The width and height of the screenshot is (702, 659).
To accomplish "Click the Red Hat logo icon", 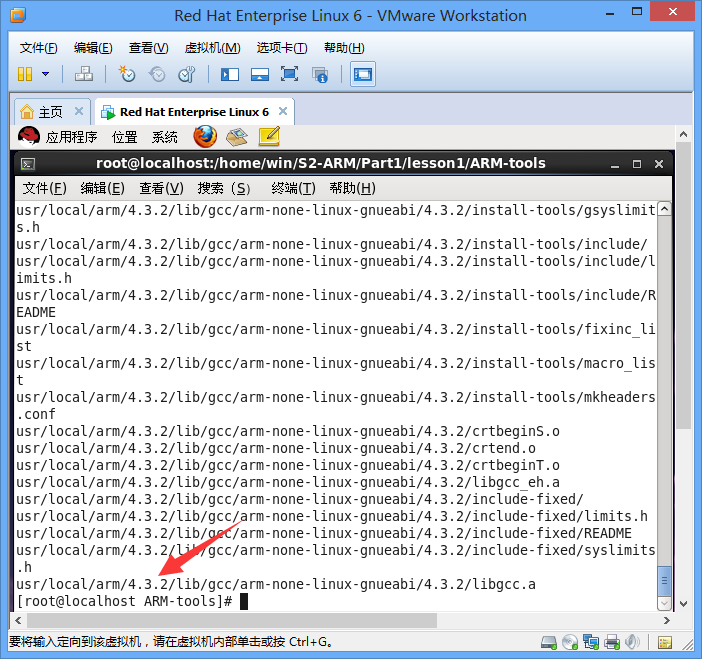I will tap(29, 136).
